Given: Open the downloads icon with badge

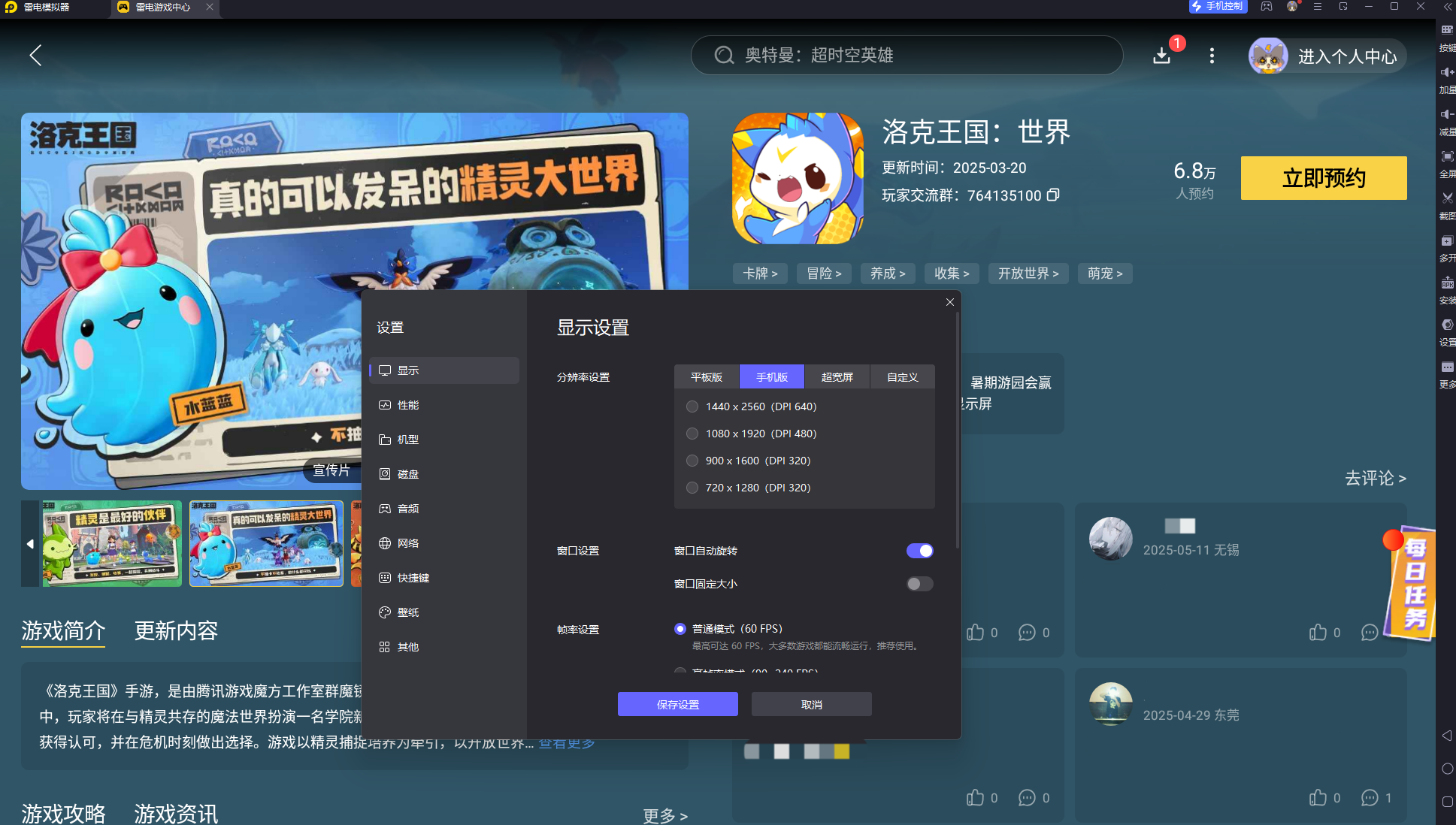Looking at the screenshot, I should coord(1162,55).
